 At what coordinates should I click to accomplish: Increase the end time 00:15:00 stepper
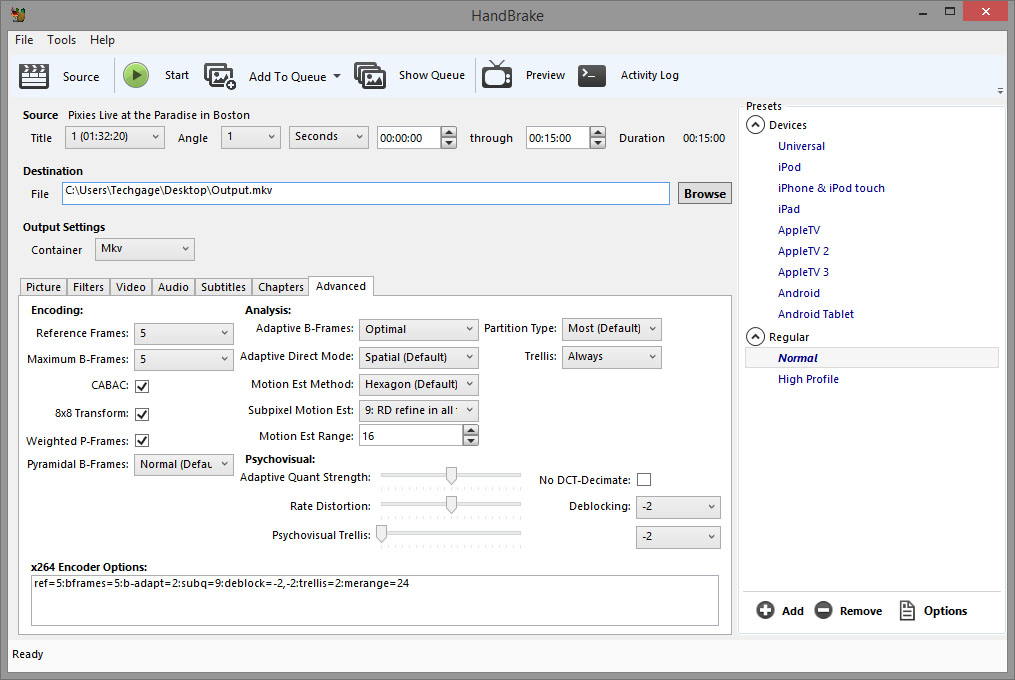(598, 132)
